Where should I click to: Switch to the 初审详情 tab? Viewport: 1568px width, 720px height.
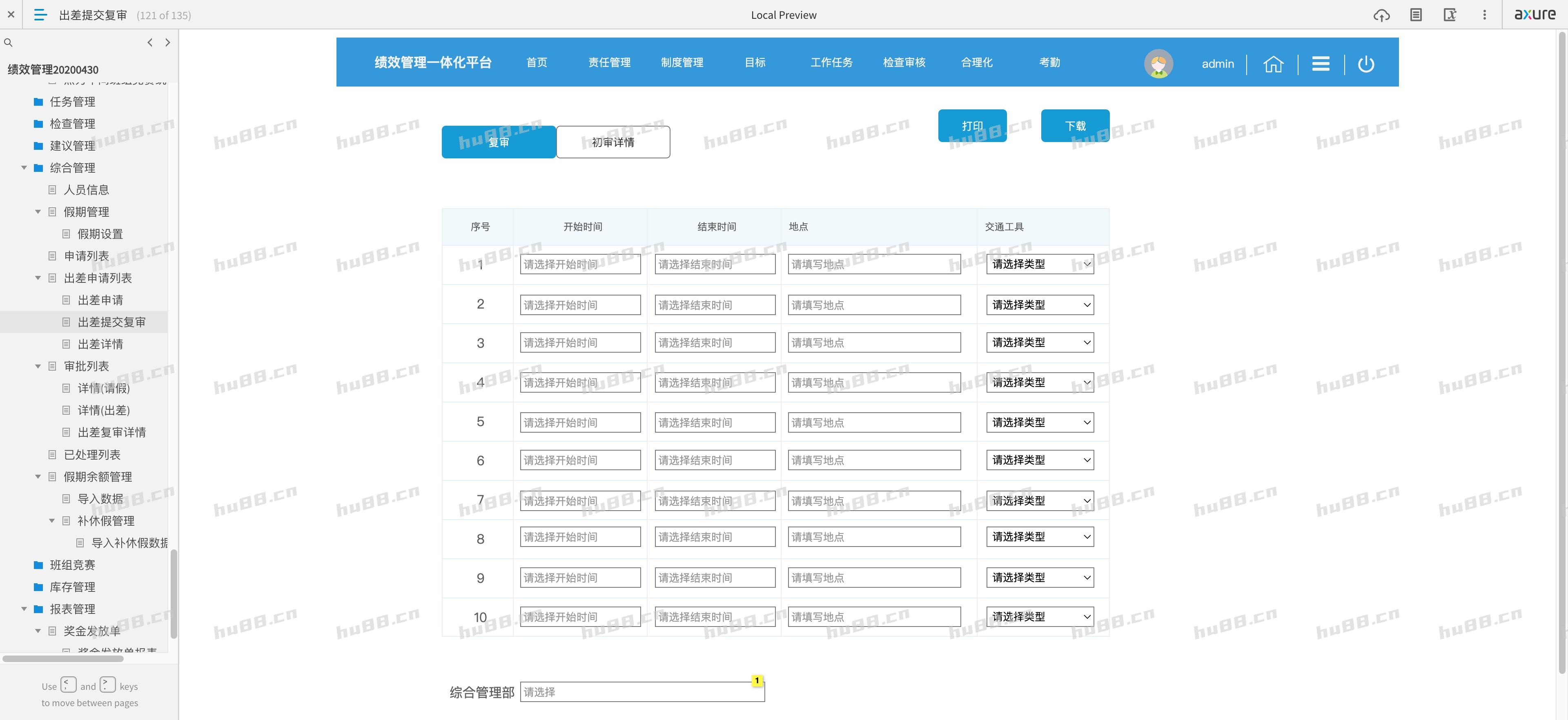point(612,142)
